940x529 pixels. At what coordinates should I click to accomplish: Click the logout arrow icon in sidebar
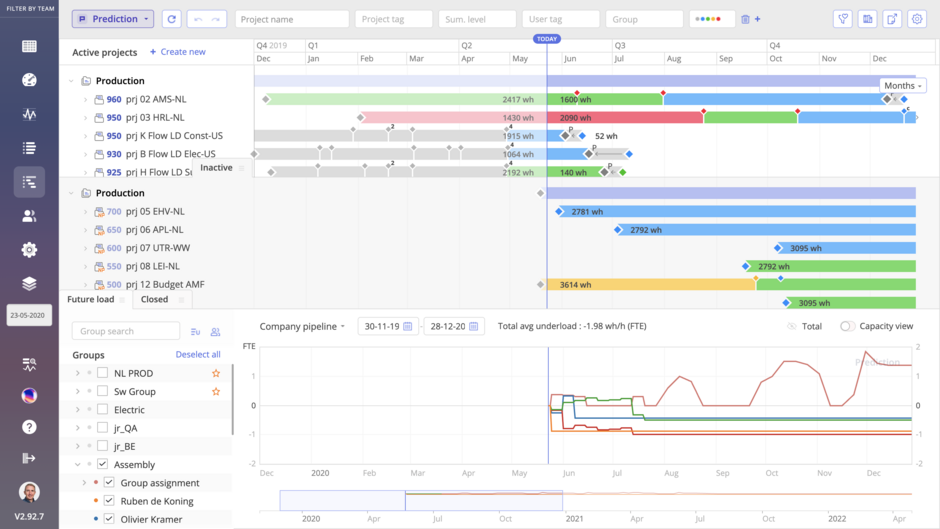click(x=29, y=458)
